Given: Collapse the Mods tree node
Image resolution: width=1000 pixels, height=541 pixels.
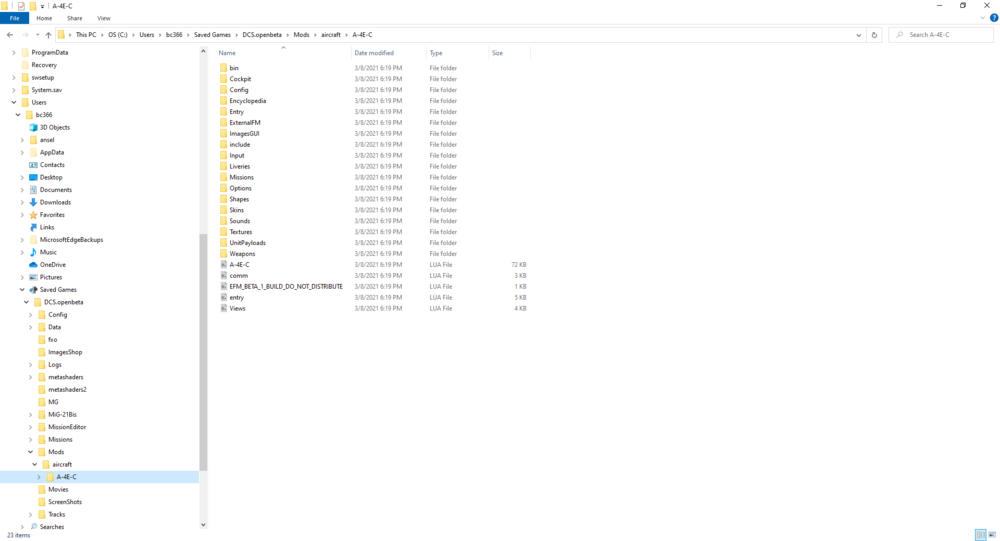Looking at the screenshot, I should pyautogui.click(x=31, y=452).
